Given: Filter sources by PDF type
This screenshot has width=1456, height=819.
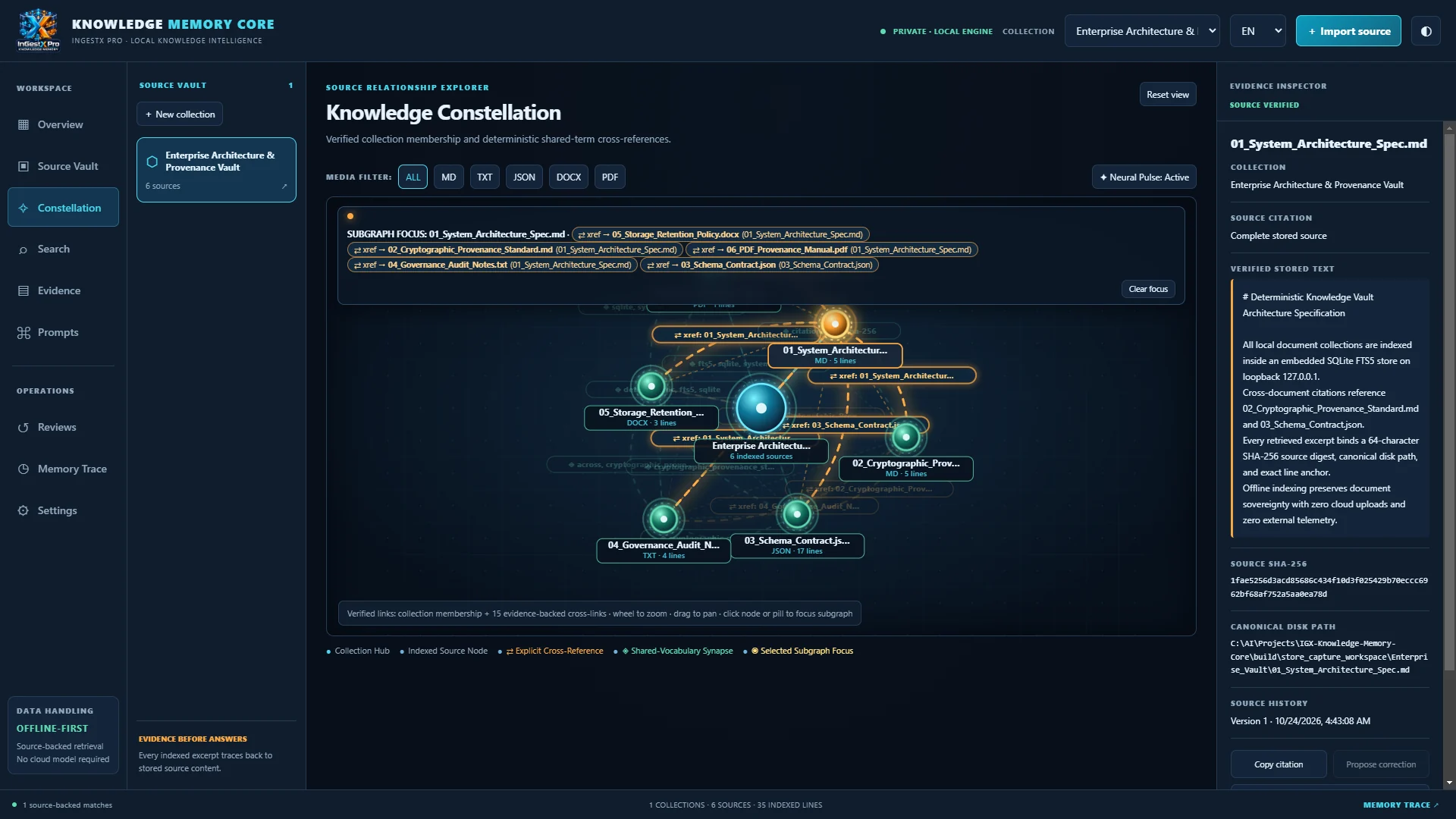Looking at the screenshot, I should [610, 177].
